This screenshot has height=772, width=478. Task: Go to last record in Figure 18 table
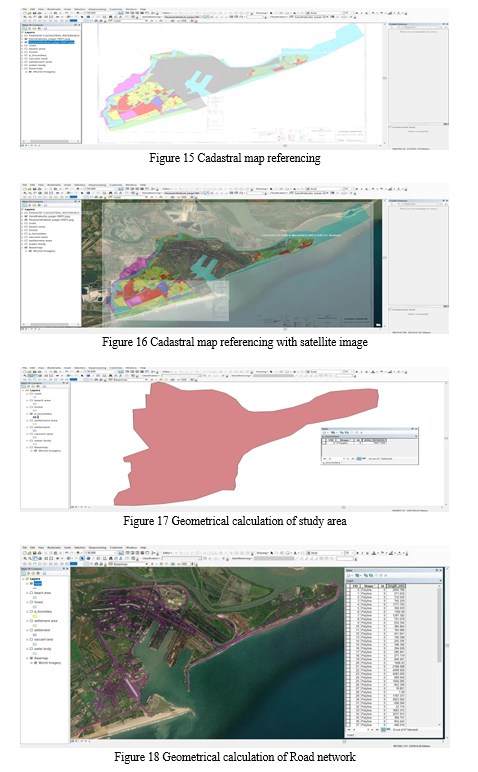(x=378, y=730)
